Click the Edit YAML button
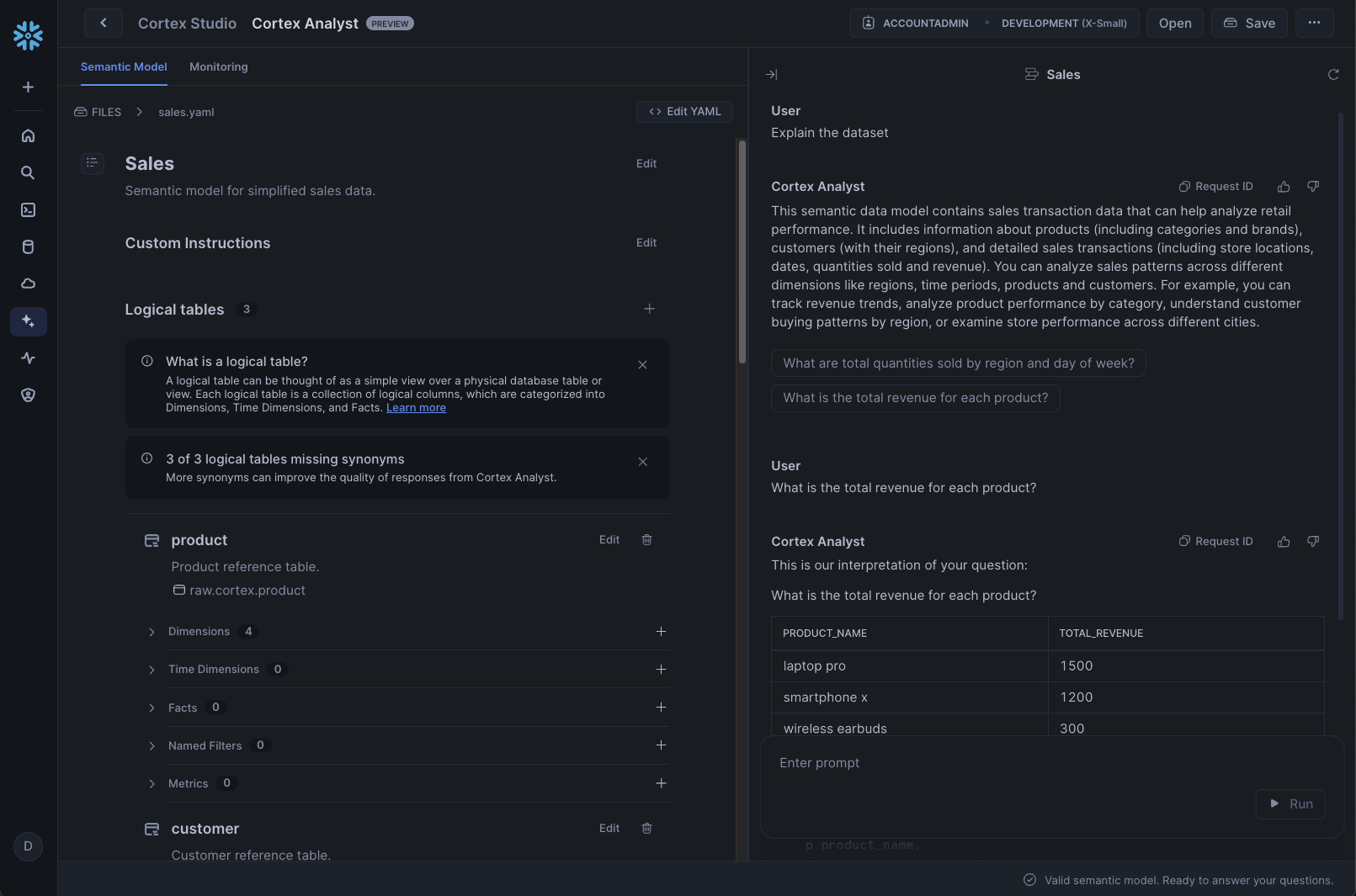Screen dimensions: 1356x896 coord(684,112)
